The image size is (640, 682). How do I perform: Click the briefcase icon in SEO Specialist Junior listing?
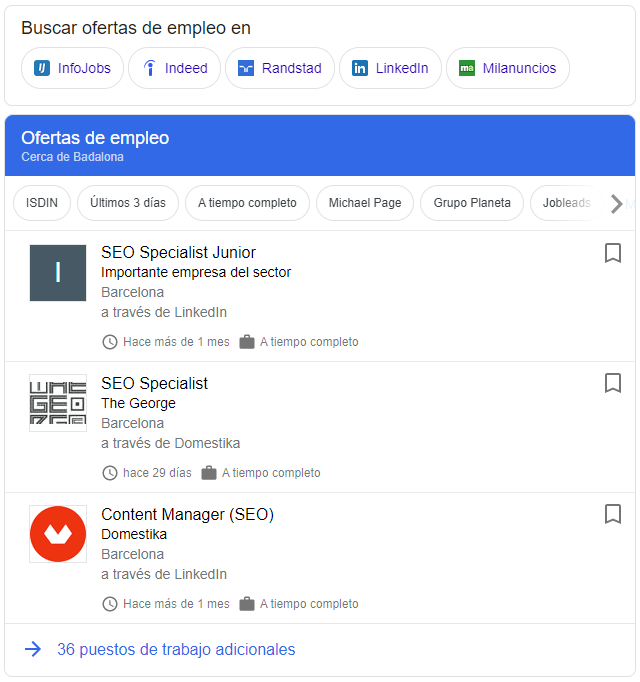point(247,342)
